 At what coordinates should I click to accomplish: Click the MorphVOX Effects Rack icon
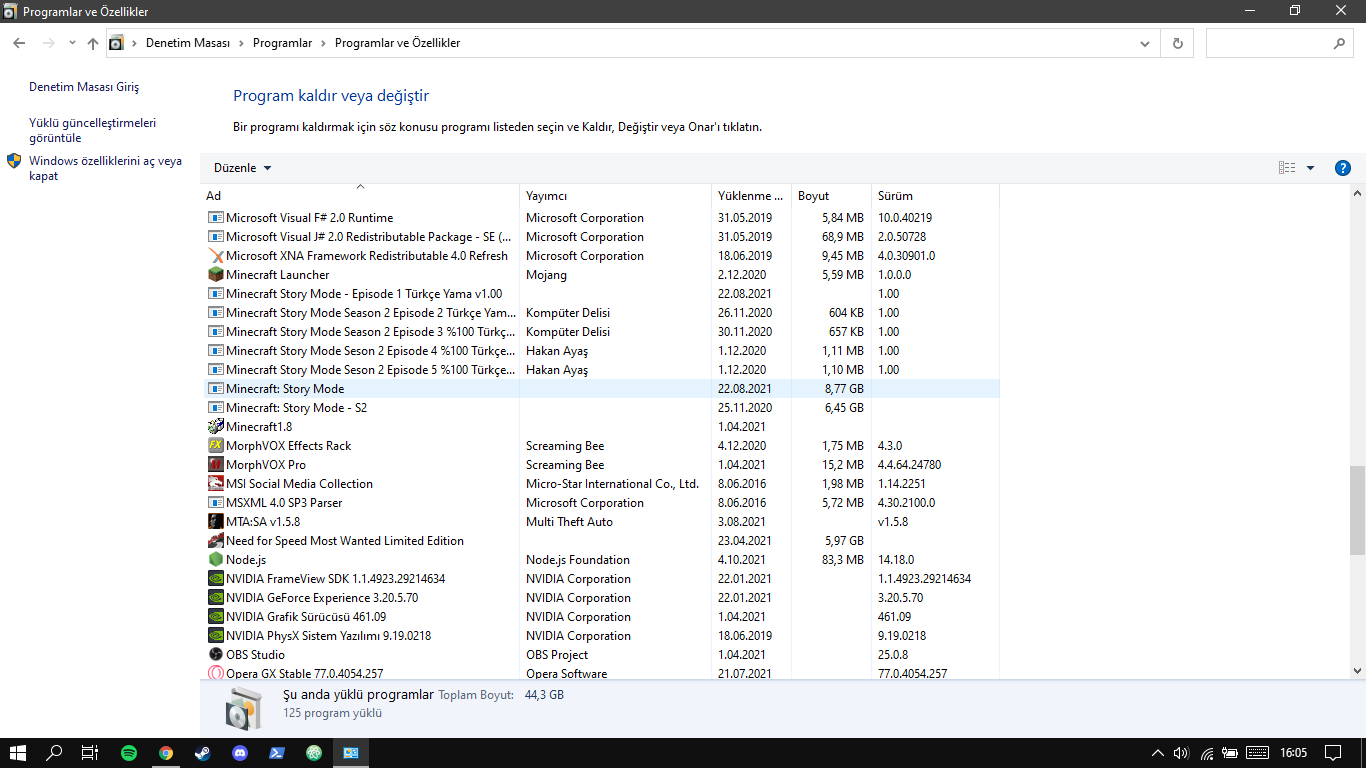pos(216,446)
